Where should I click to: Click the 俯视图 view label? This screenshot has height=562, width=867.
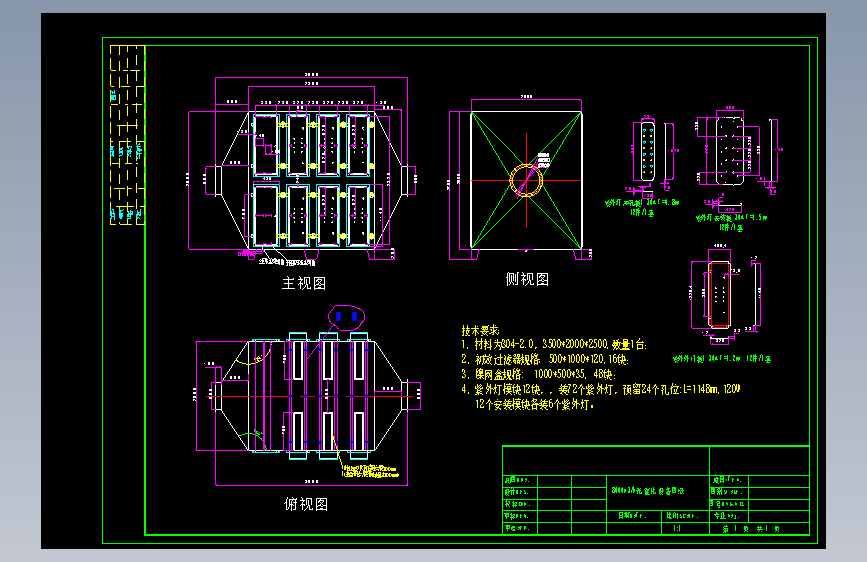(x=306, y=504)
